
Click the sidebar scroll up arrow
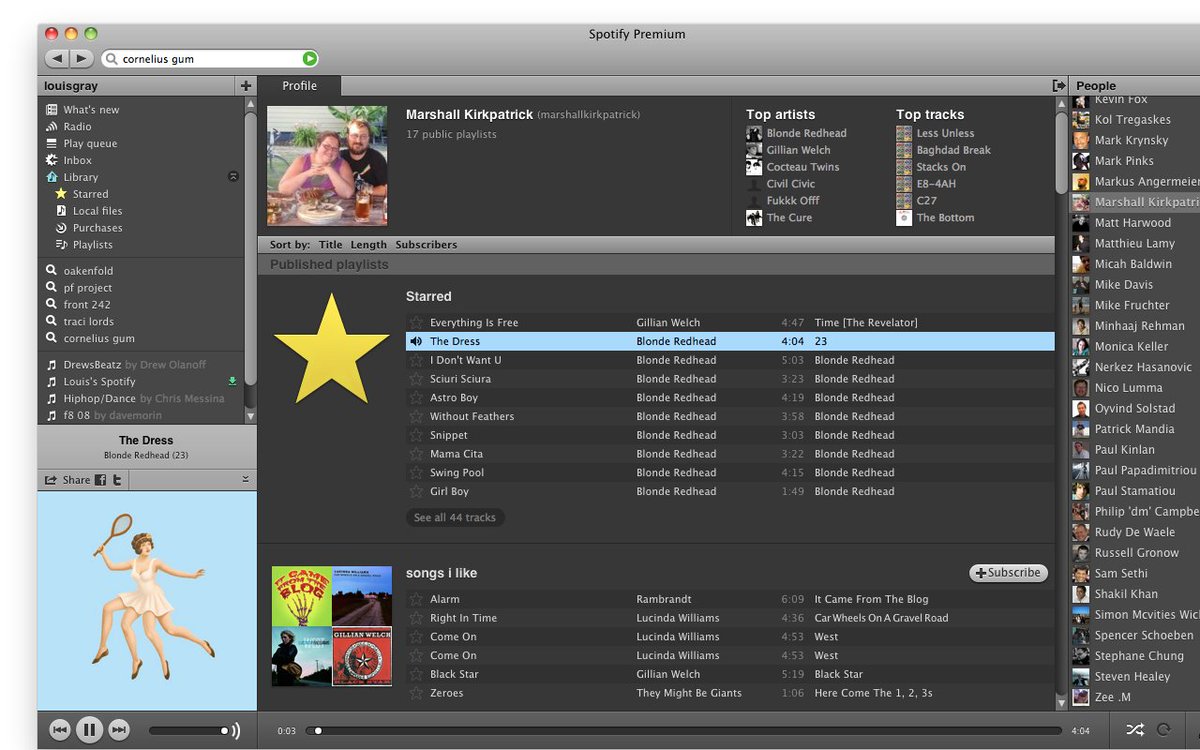point(250,103)
